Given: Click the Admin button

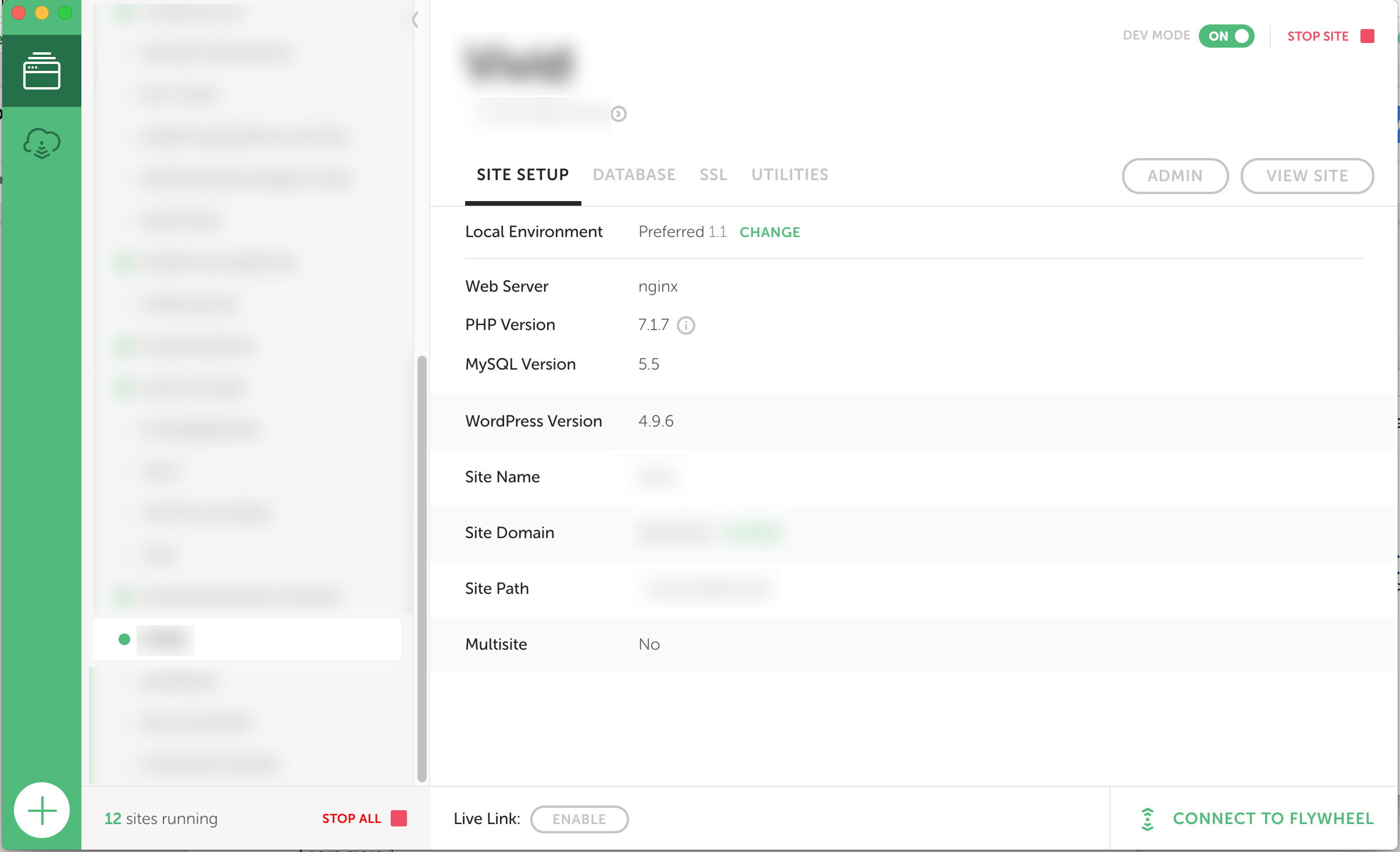Looking at the screenshot, I should (1175, 176).
